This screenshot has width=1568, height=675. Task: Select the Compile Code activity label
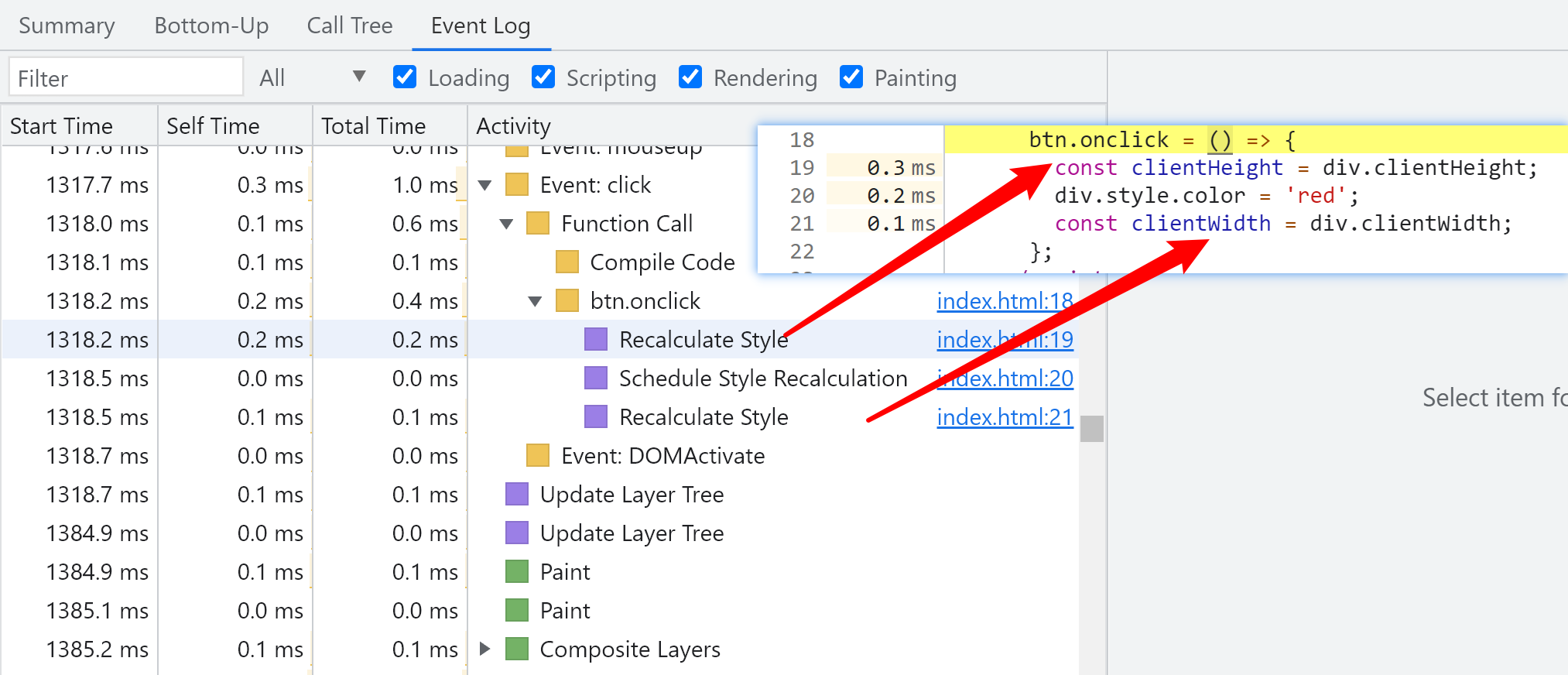tap(662, 262)
